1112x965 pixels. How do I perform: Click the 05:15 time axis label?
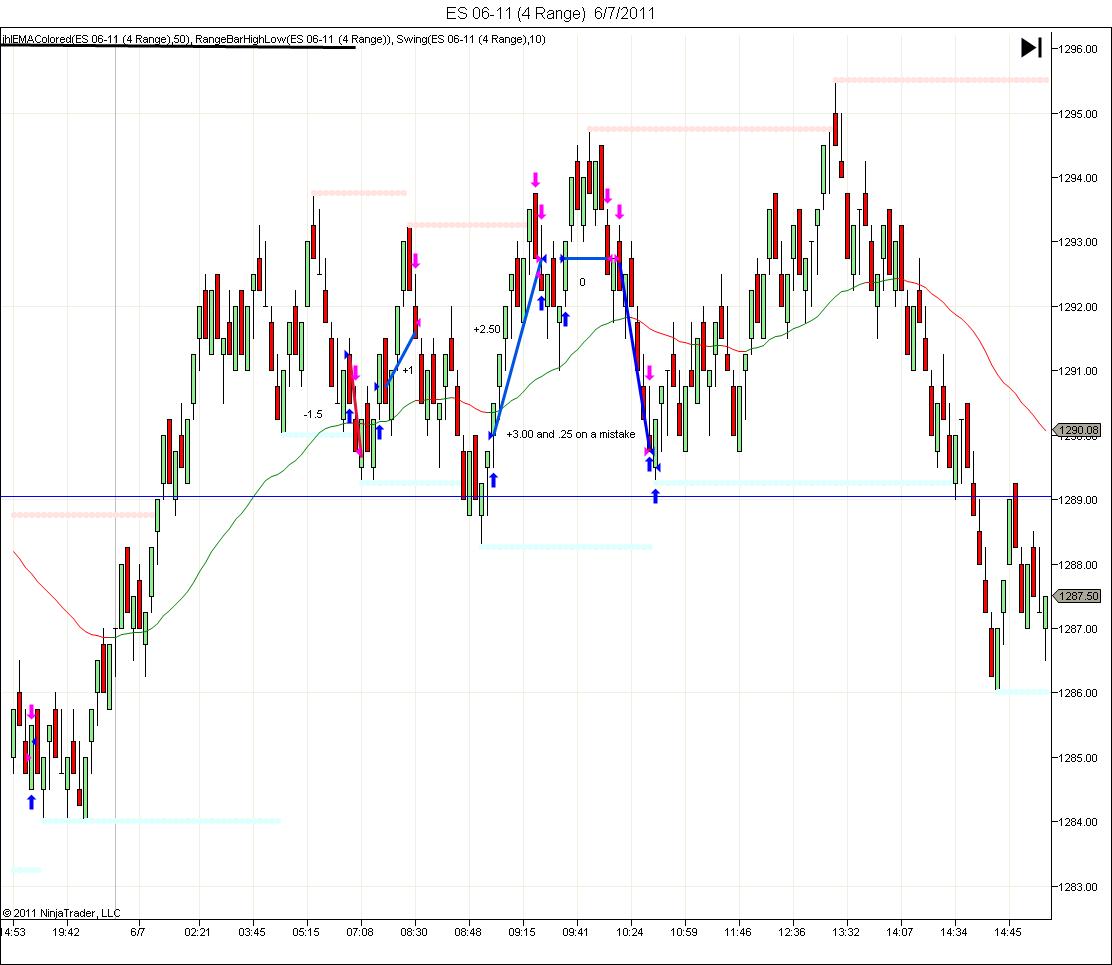coord(306,932)
